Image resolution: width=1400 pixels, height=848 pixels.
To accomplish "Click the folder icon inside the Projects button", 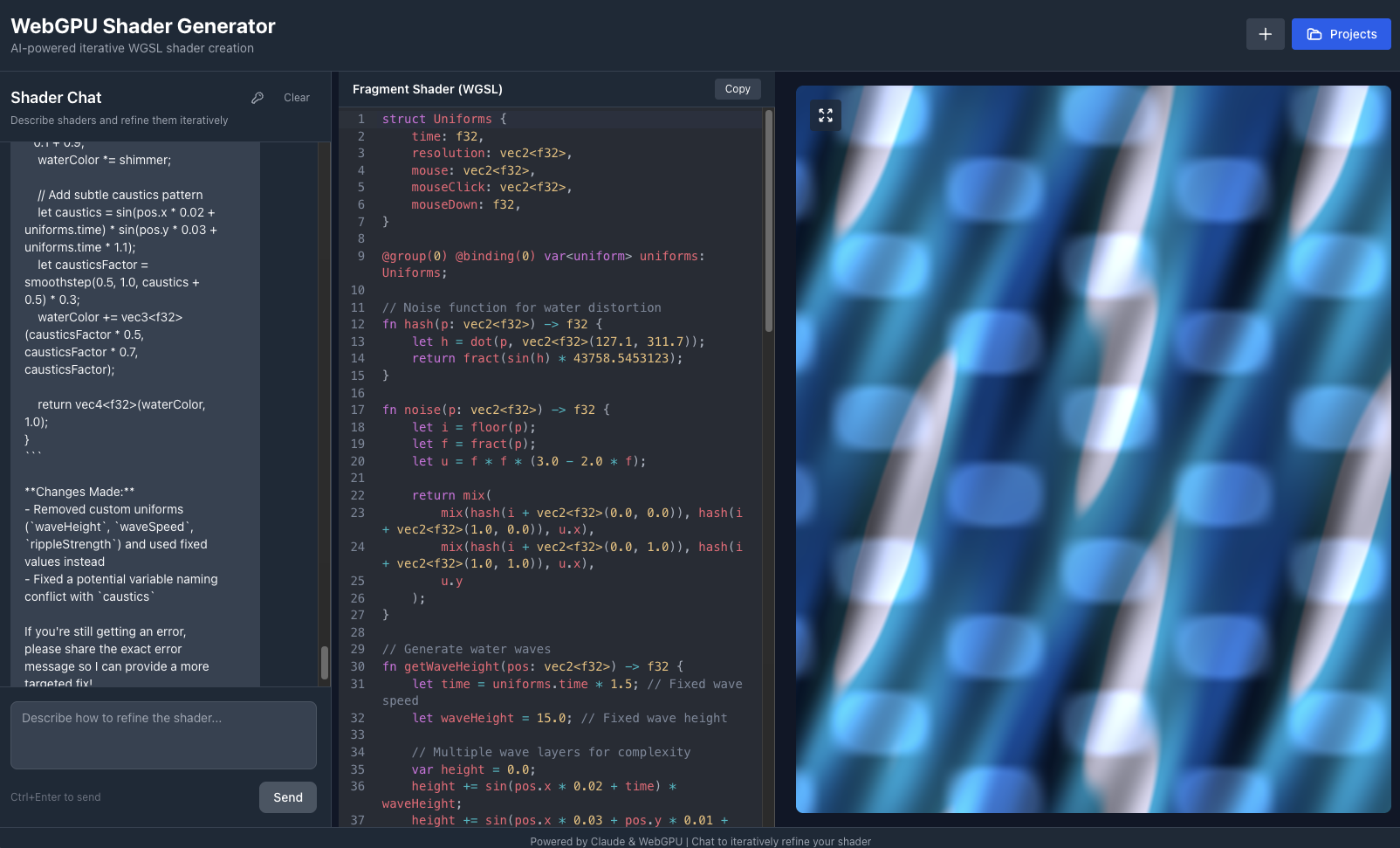I will pyautogui.click(x=1314, y=34).
